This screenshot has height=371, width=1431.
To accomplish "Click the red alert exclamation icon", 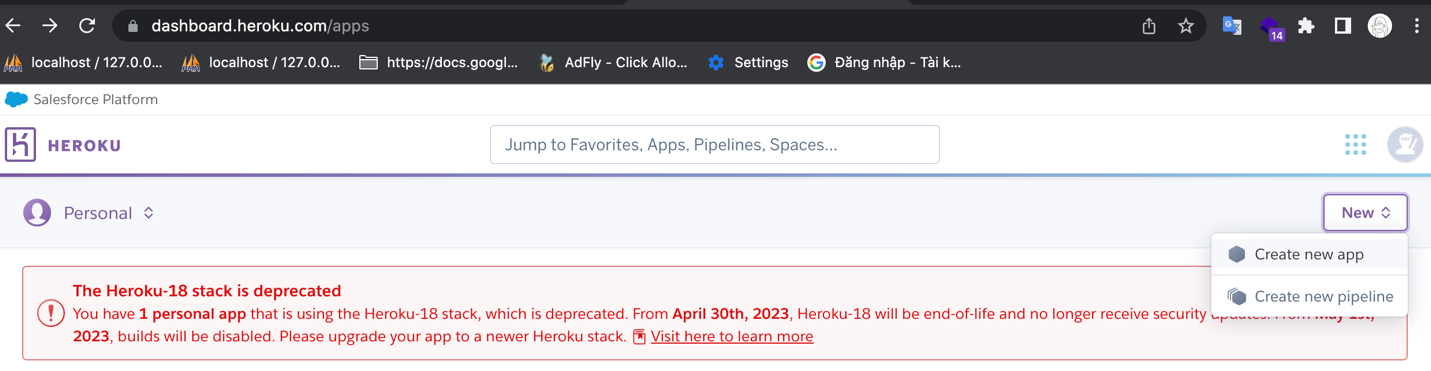I will [x=50, y=313].
